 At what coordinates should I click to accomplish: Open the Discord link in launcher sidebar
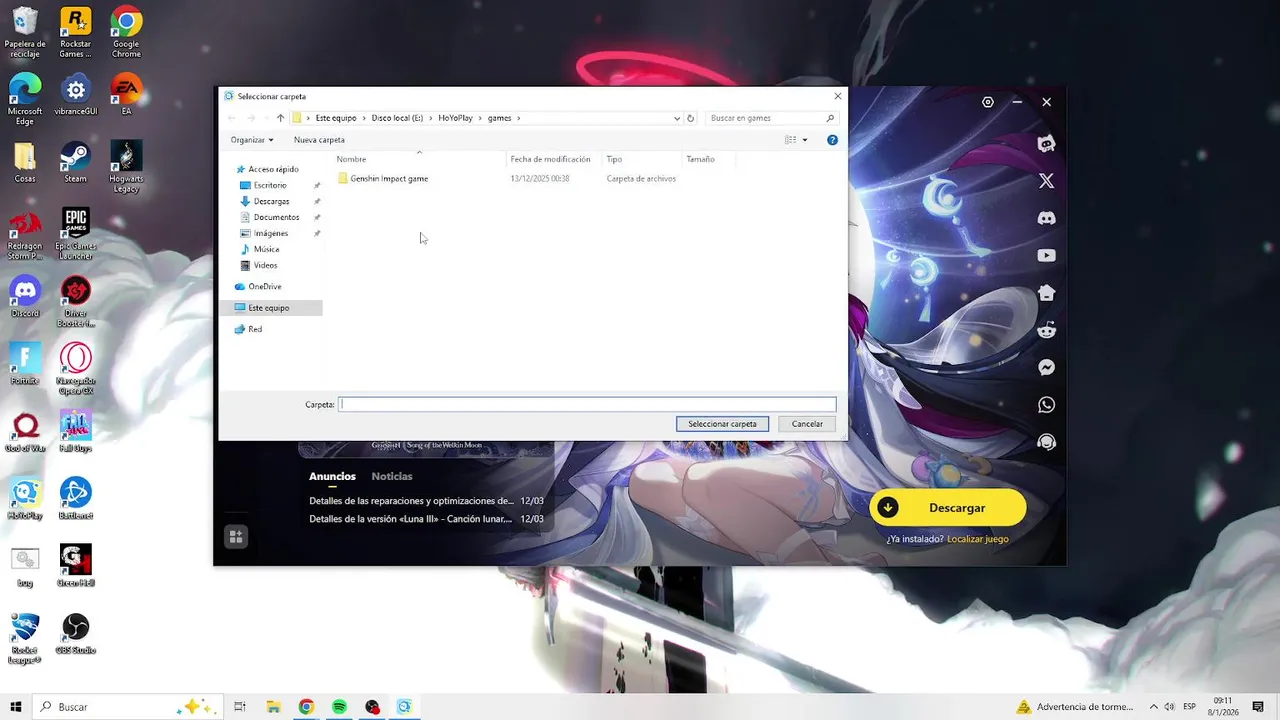click(x=1046, y=218)
